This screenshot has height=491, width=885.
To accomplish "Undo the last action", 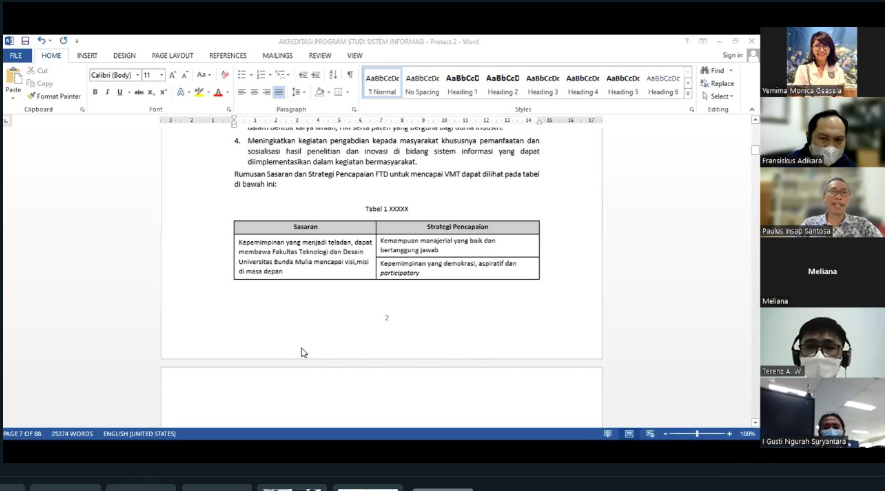I will coord(41,41).
